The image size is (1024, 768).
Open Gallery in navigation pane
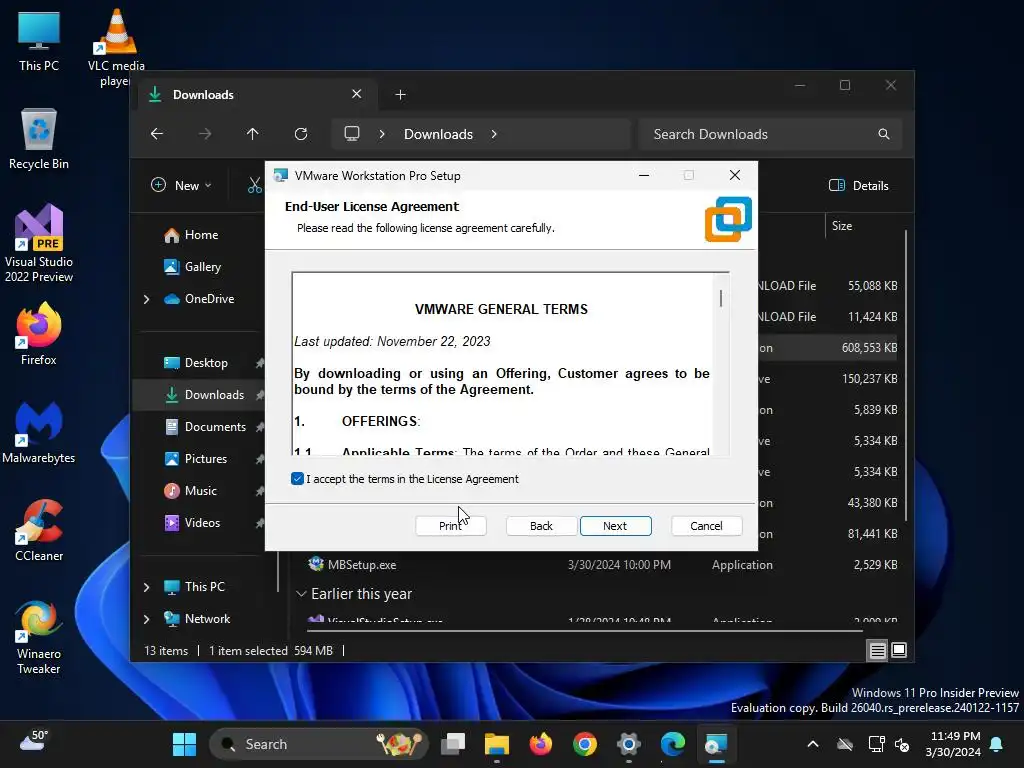(x=202, y=266)
